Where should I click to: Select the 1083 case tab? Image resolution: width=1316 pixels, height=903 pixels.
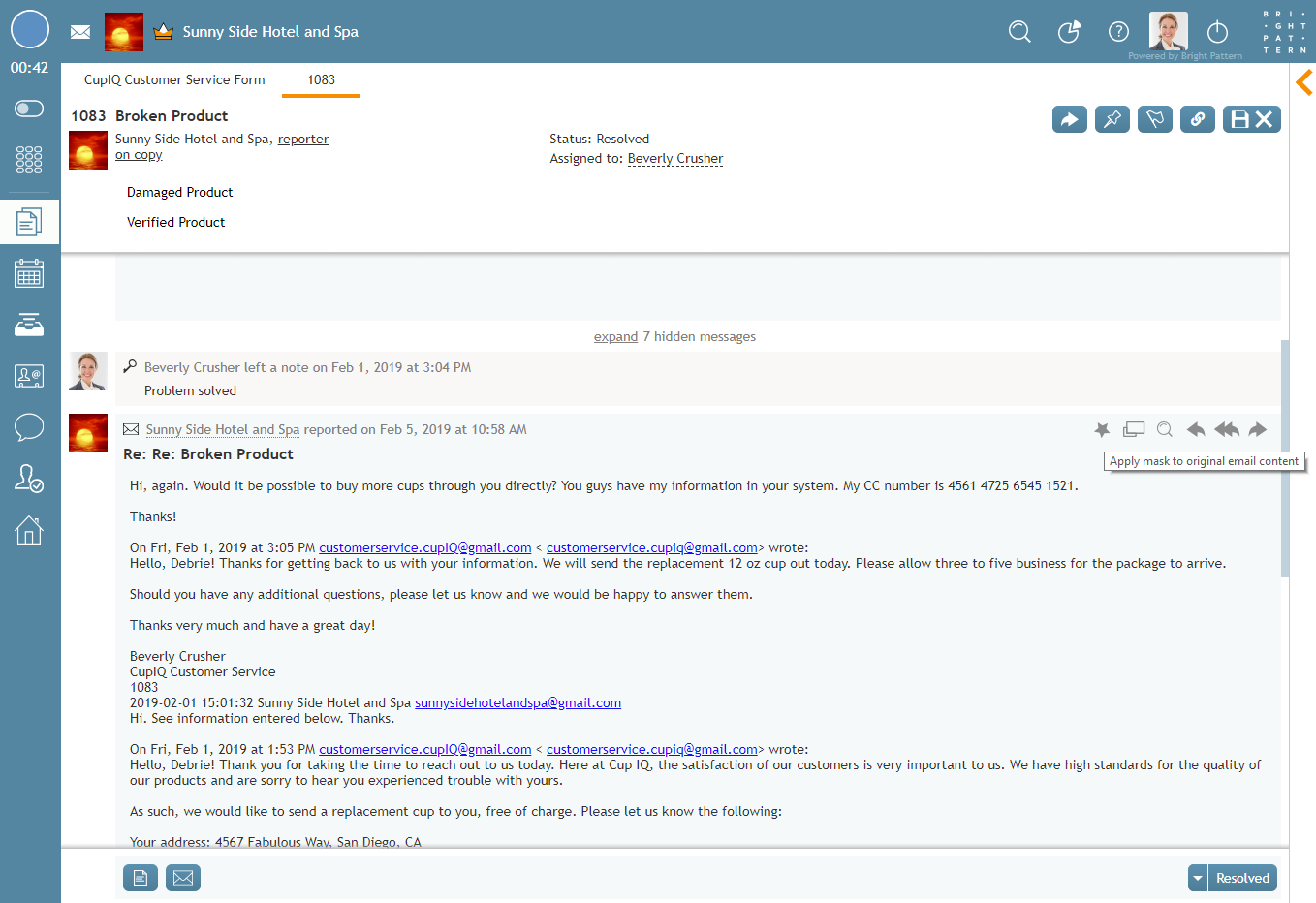(x=321, y=80)
